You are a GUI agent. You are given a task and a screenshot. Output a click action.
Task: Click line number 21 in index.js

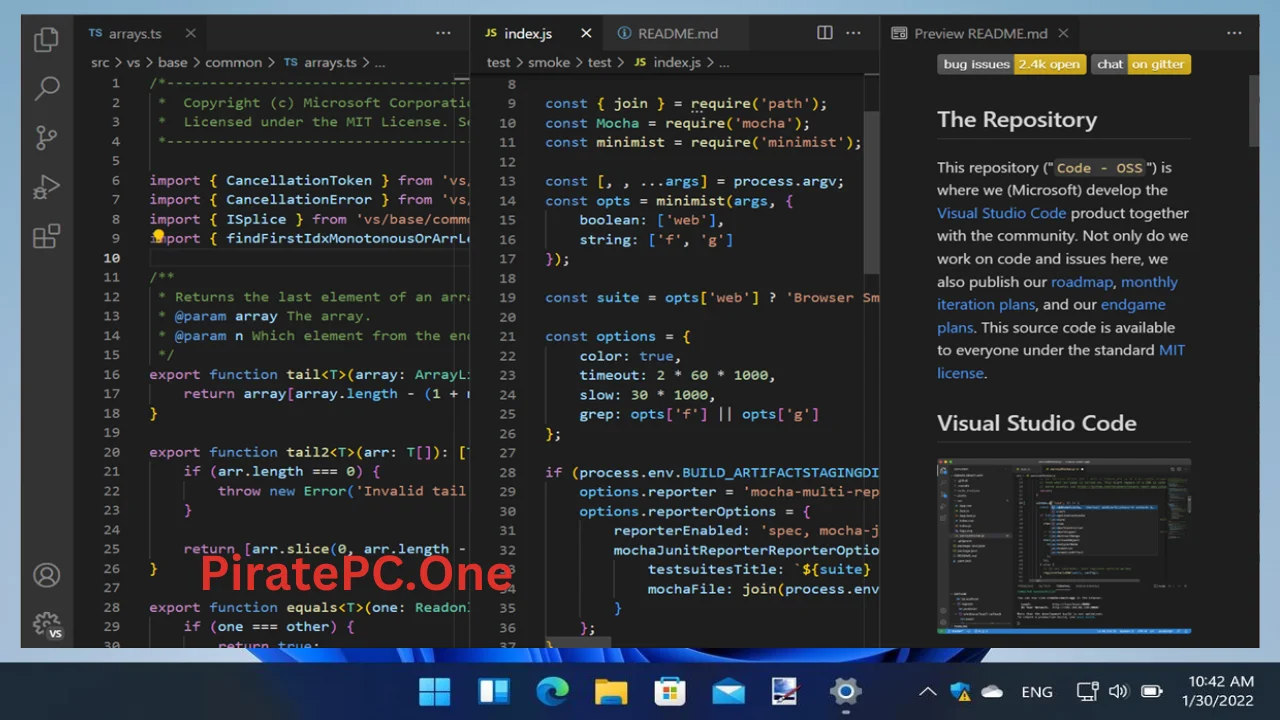click(x=507, y=336)
